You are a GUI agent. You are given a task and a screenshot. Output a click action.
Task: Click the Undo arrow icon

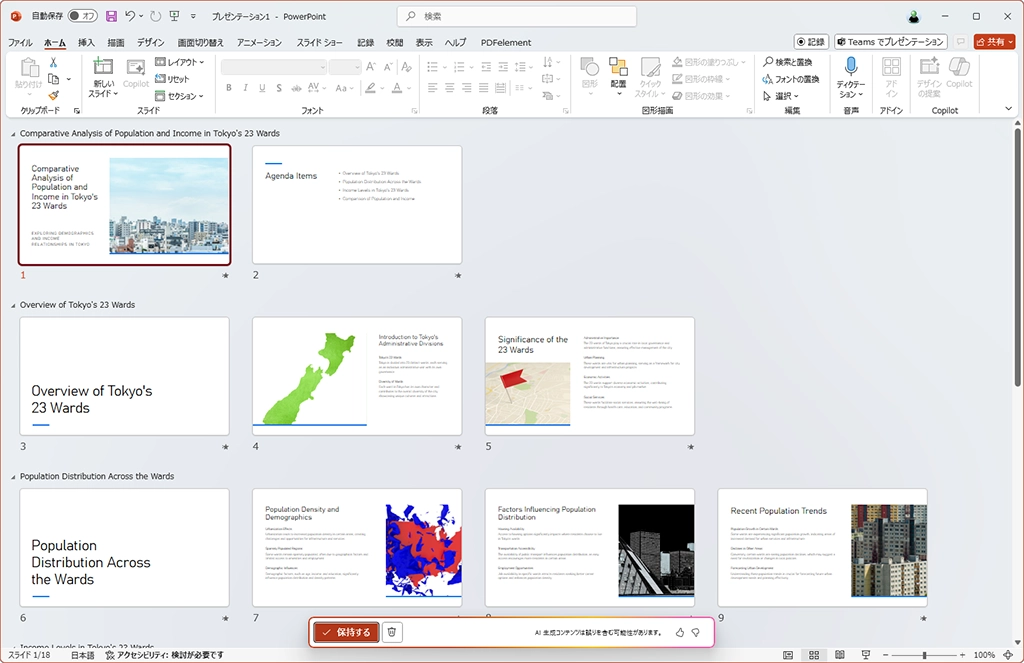pos(130,16)
